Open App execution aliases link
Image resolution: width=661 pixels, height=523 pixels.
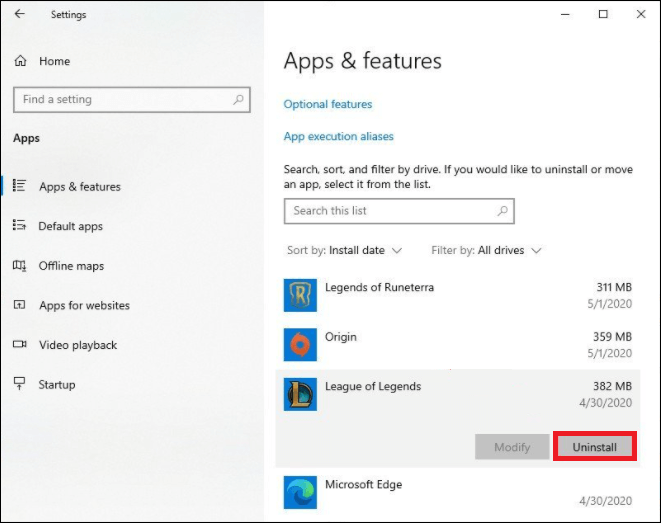[x=339, y=136]
